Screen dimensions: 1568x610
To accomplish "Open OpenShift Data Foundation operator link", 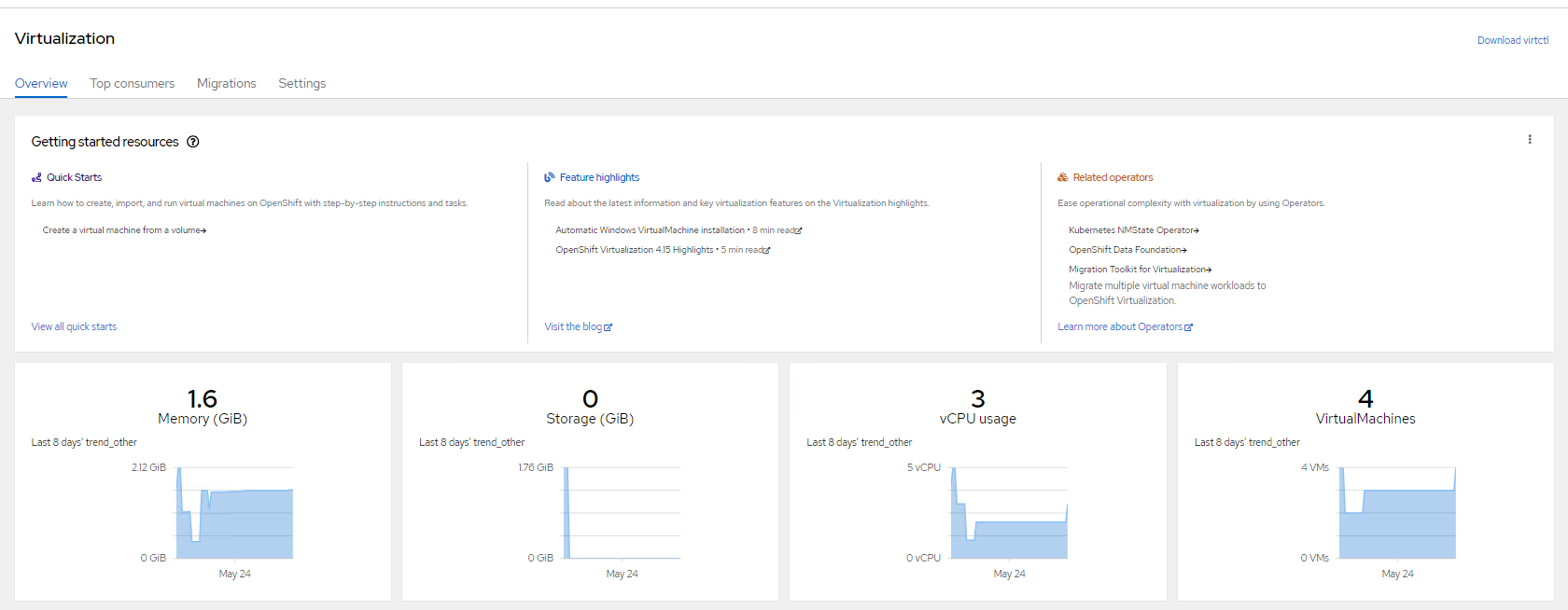I will 1125,250.
